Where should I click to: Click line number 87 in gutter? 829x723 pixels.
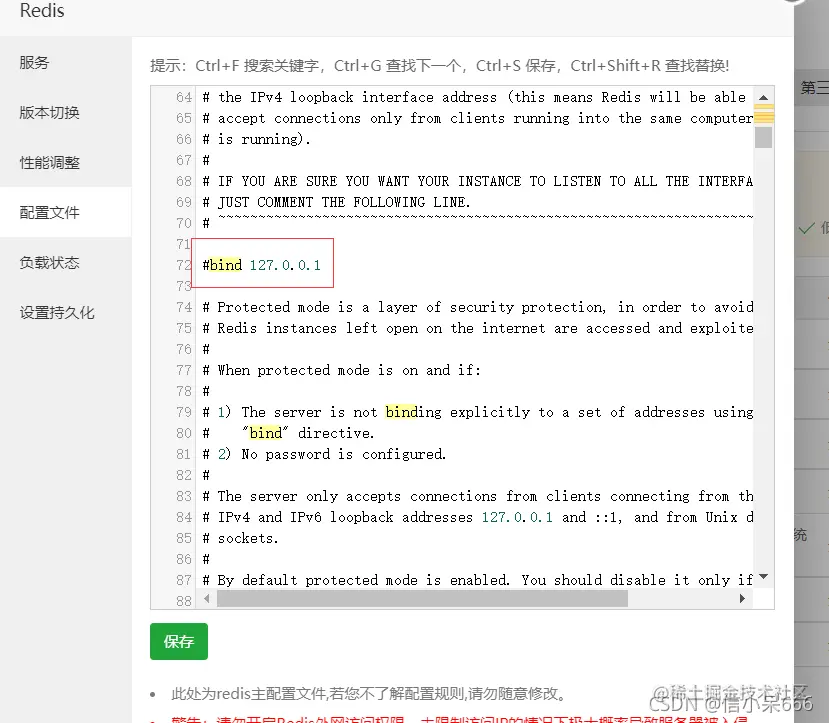(x=183, y=580)
